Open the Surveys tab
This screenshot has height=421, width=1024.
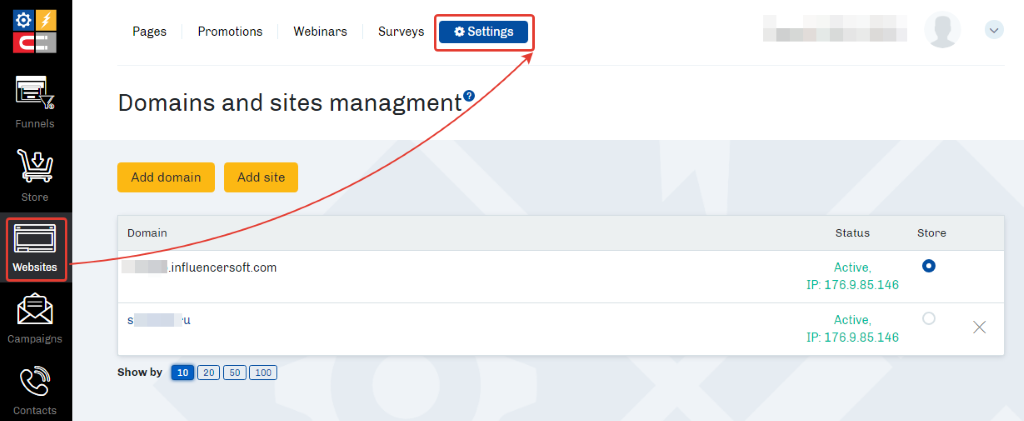click(x=401, y=31)
